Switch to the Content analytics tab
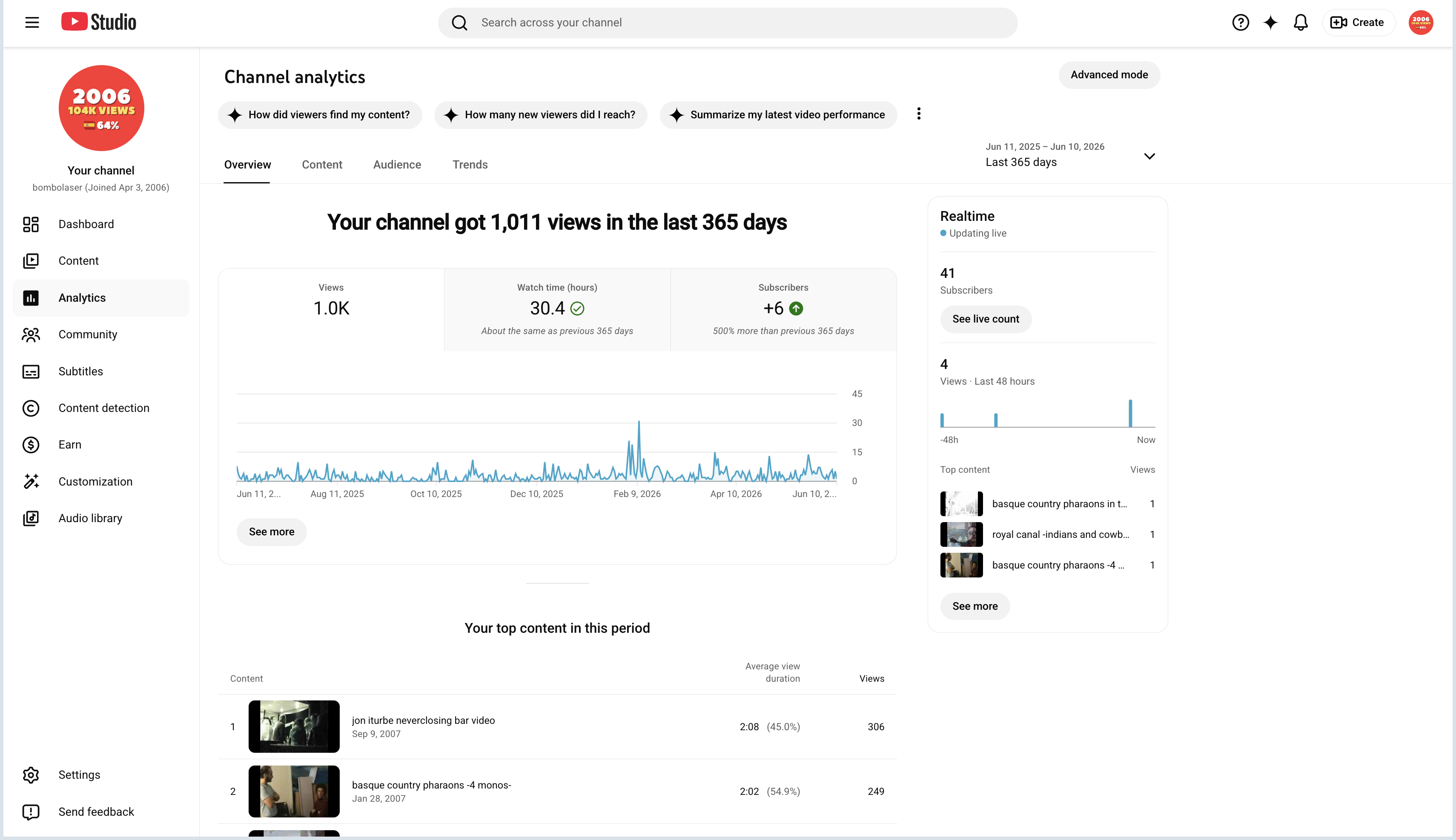Image resolution: width=1456 pixels, height=840 pixels. [322, 165]
